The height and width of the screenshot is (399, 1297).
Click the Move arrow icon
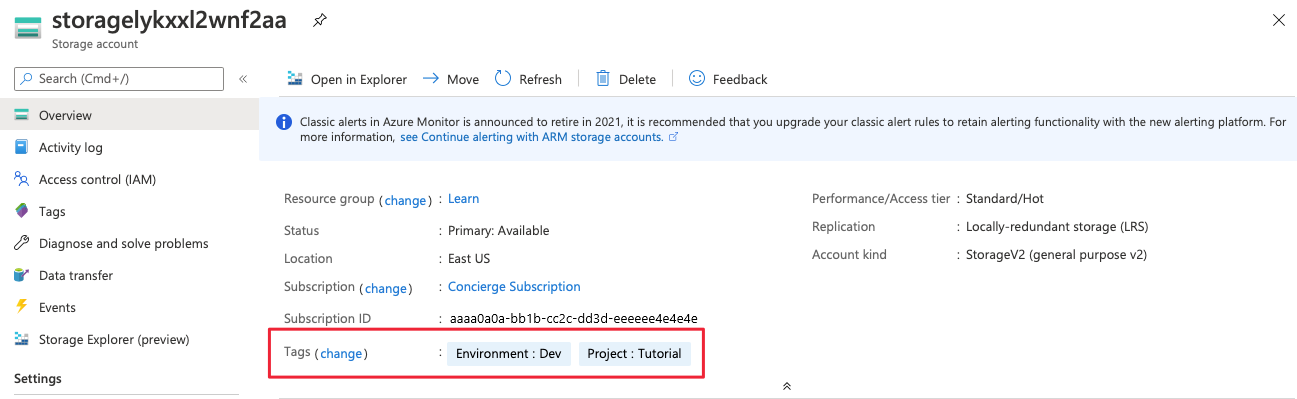(x=431, y=78)
